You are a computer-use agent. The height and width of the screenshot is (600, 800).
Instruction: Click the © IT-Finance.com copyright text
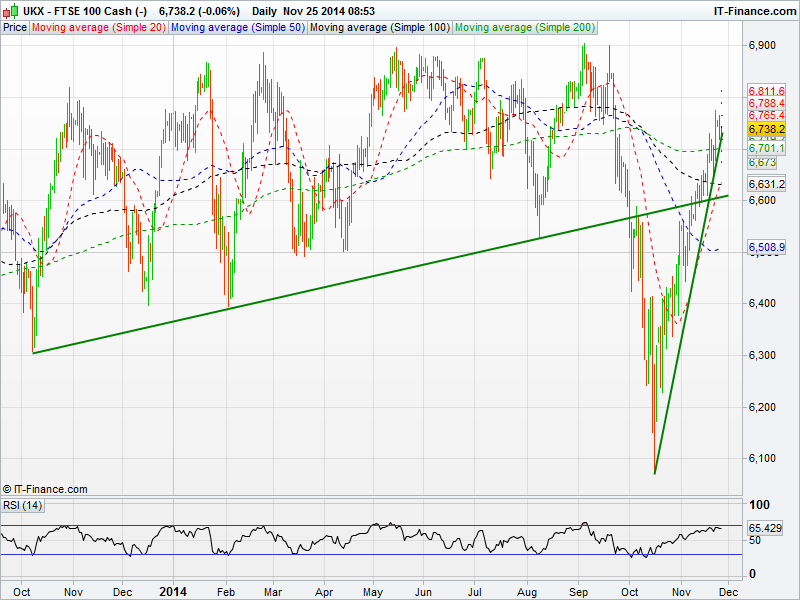coord(45,489)
